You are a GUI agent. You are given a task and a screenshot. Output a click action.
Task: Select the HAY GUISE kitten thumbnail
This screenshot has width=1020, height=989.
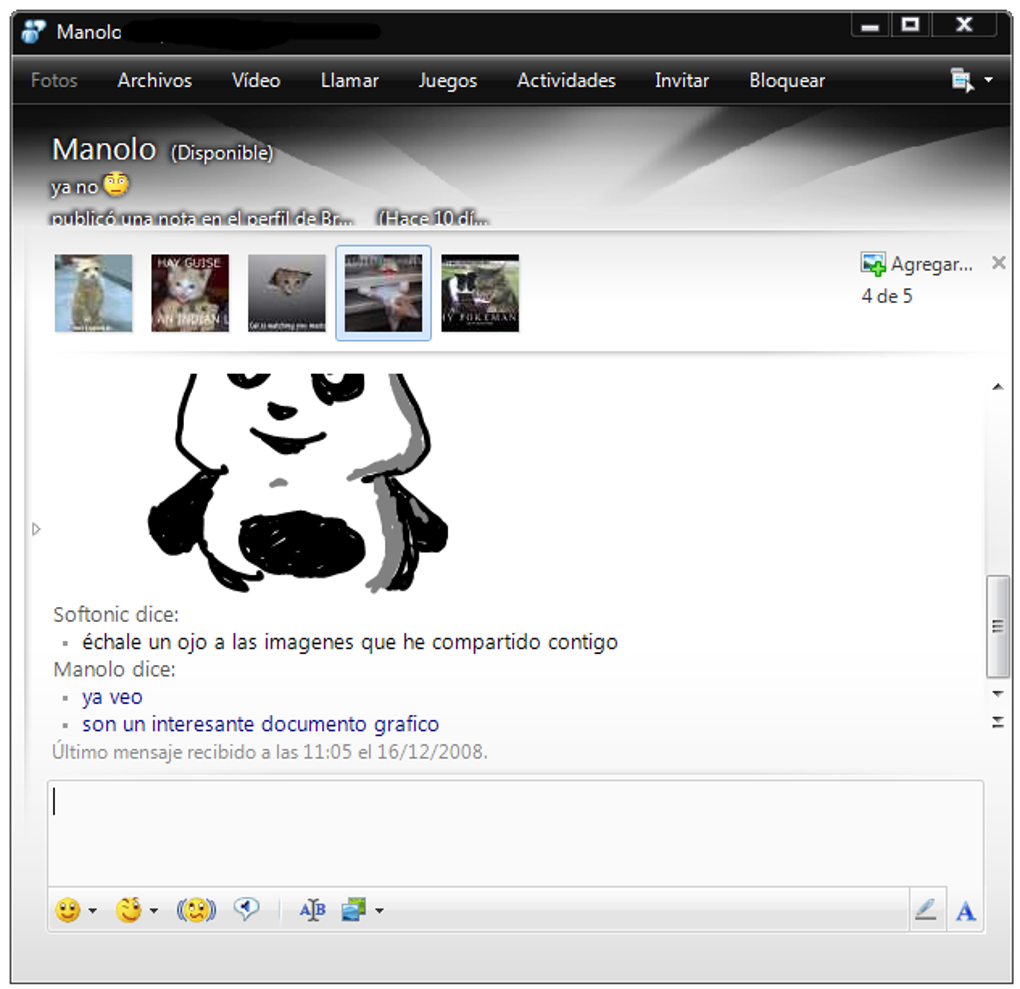[x=190, y=293]
